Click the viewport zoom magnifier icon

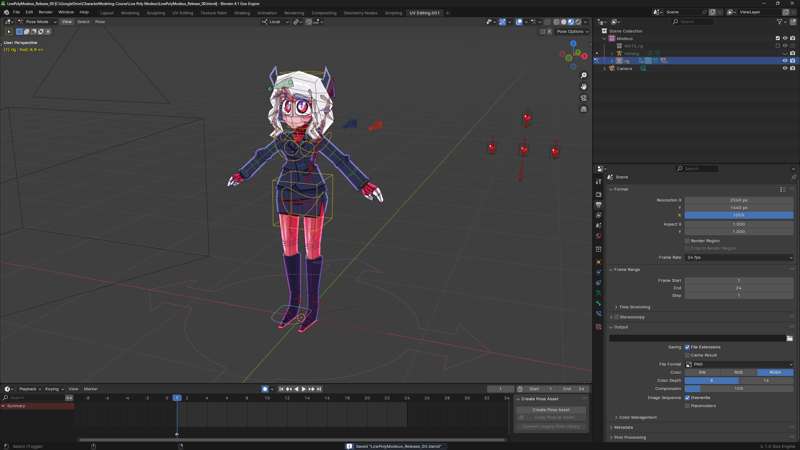[x=584, y=76]
